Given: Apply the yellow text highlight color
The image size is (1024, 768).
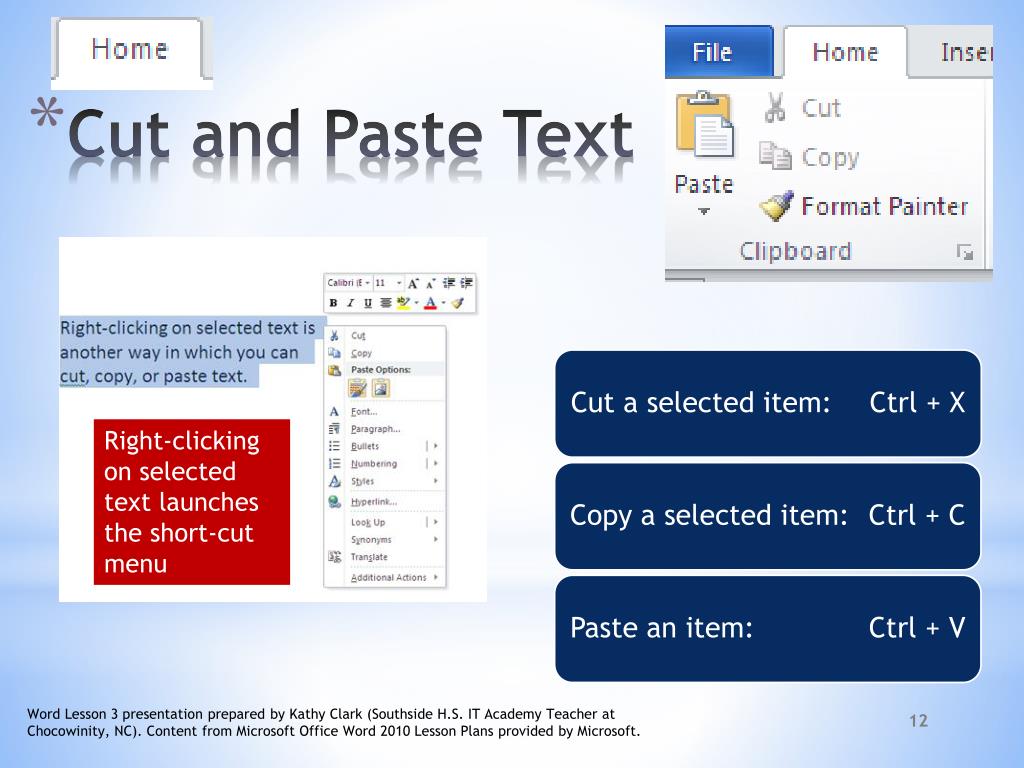Looking at the screenshot, I should click(x=404, y=303).
